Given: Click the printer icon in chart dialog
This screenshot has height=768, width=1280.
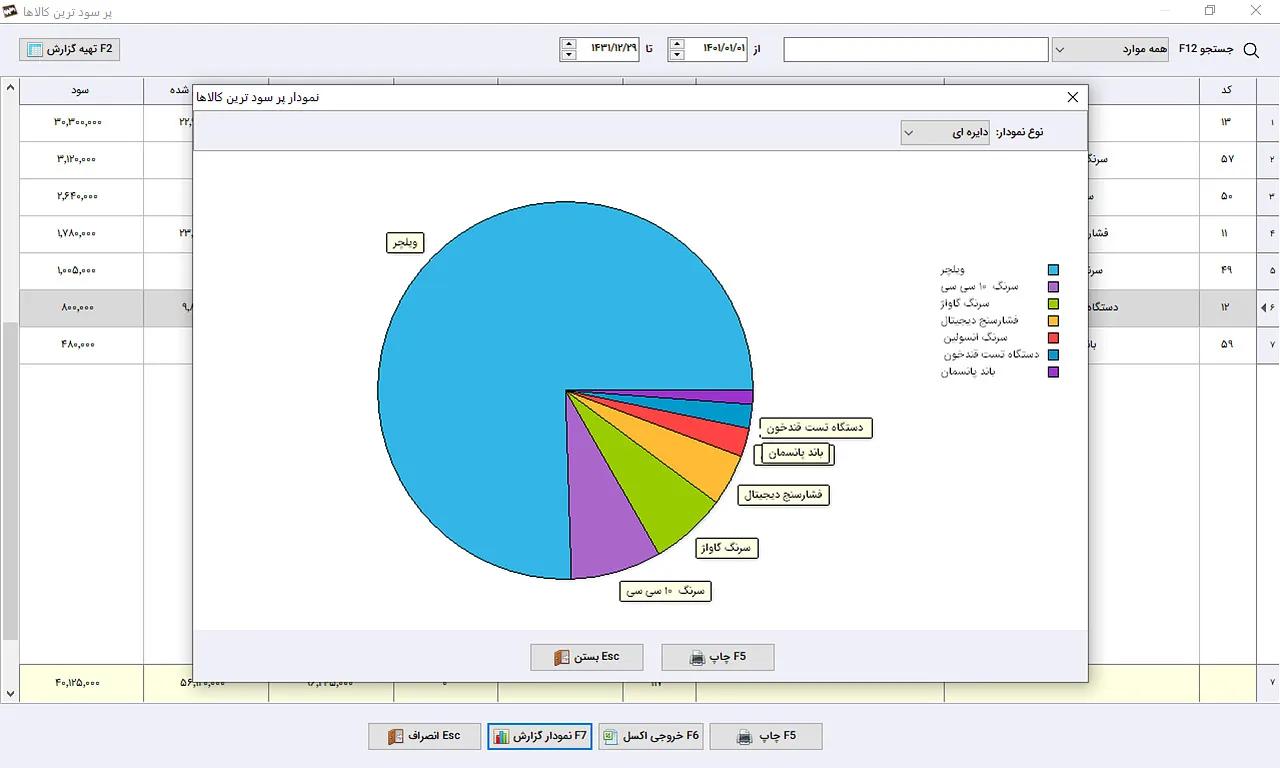Looking at the screenshot, I should pyautogui.click(x=698, y=658).
